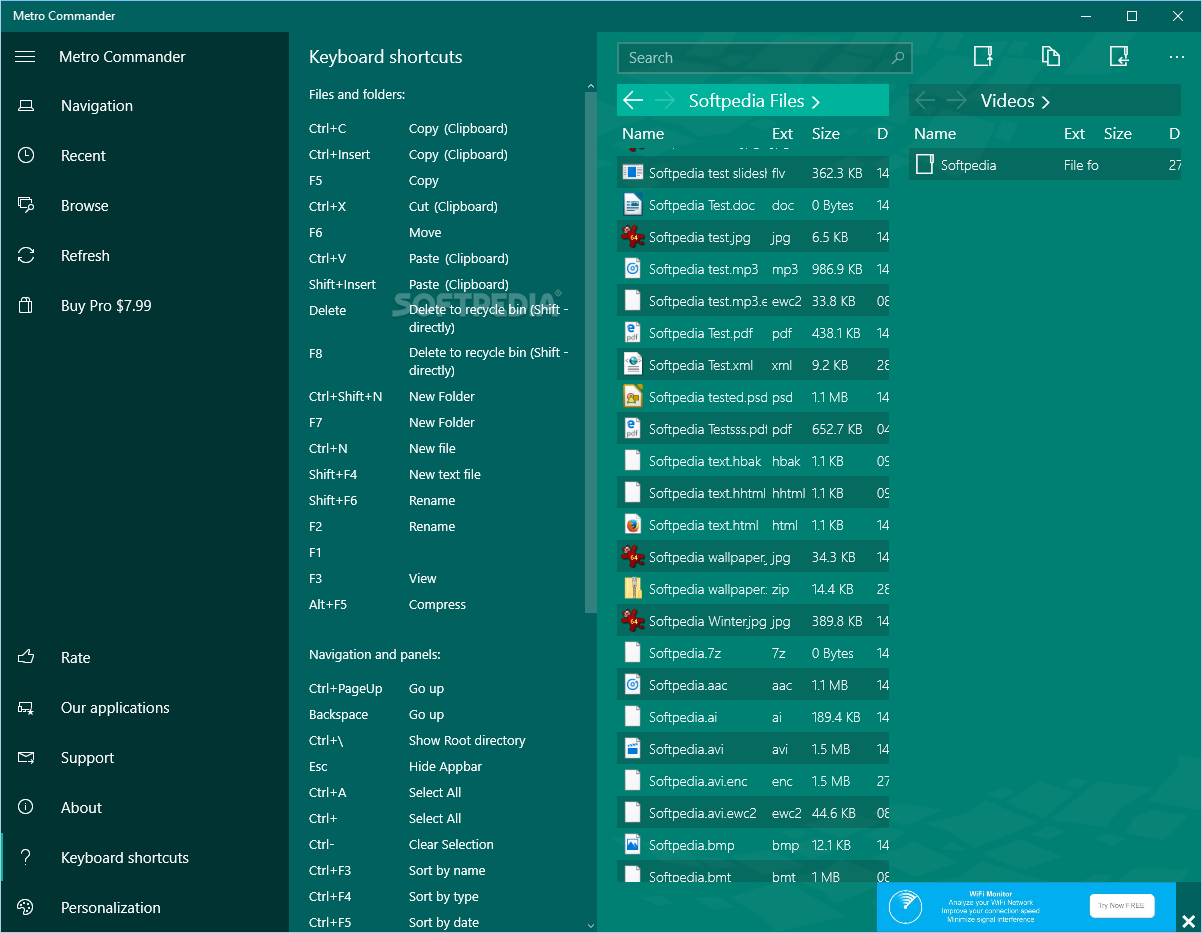Select Softpedia Winter.jpg file
This screenshot has height=933, width=1202.
click(753, 621)
